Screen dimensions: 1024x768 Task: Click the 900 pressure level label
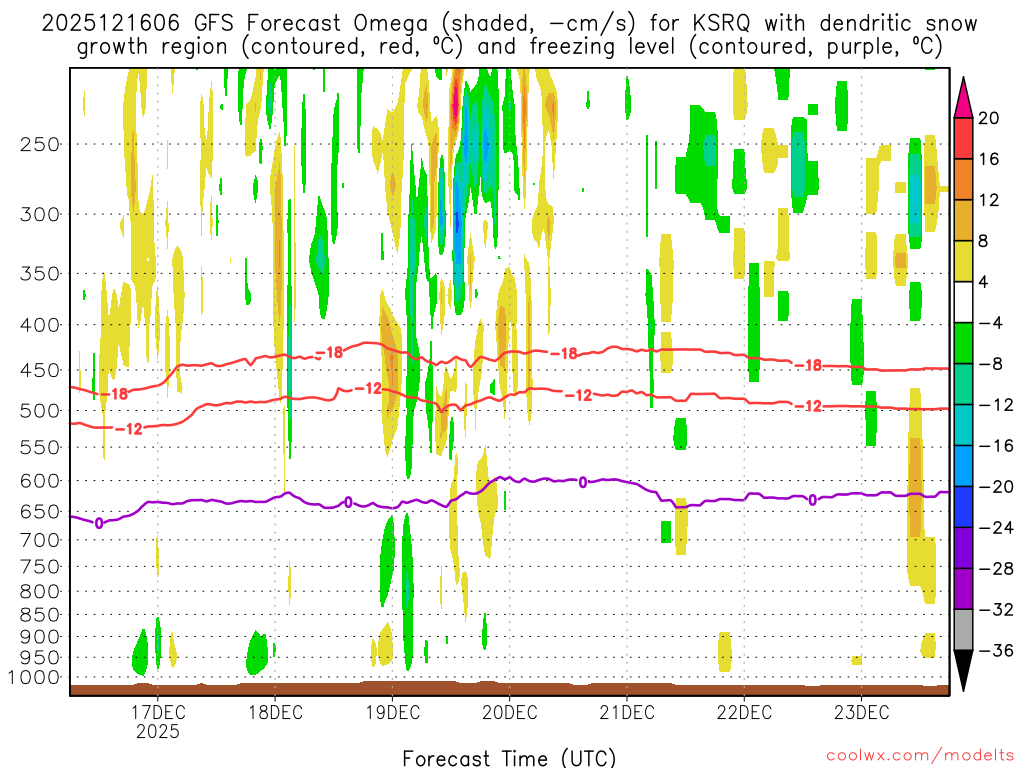(40, 637)
